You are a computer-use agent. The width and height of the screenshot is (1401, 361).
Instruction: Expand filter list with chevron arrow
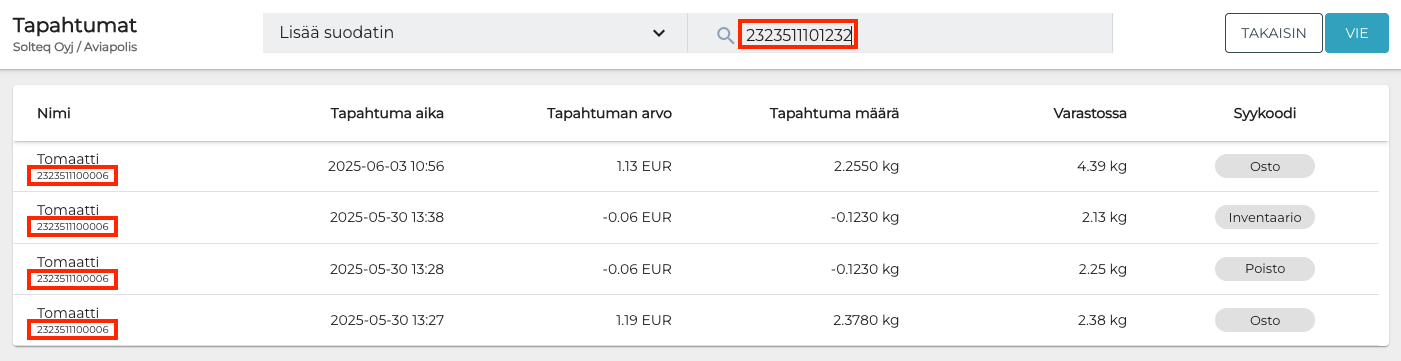pos(659,33)
